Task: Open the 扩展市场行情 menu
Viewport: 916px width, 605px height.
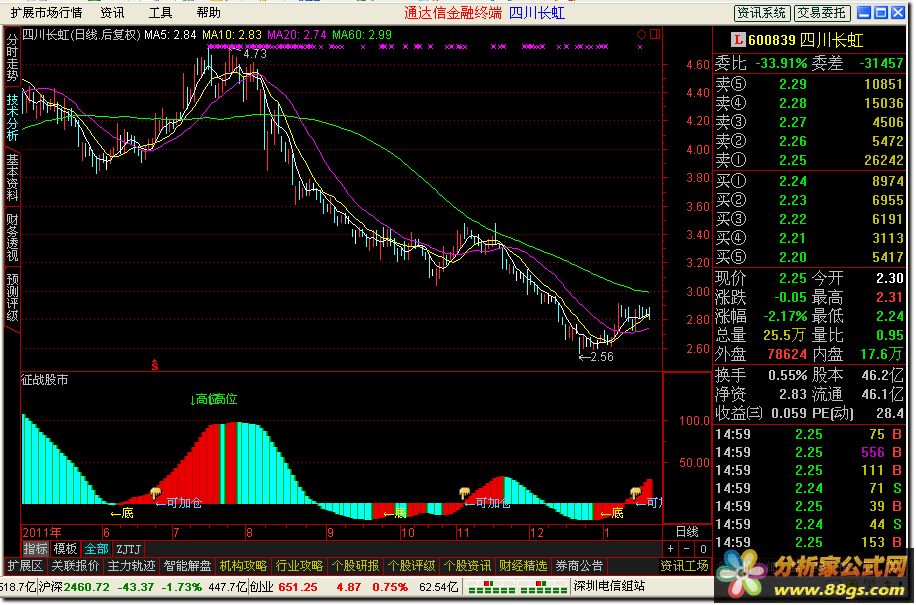Action: click(x=46, y=13)
